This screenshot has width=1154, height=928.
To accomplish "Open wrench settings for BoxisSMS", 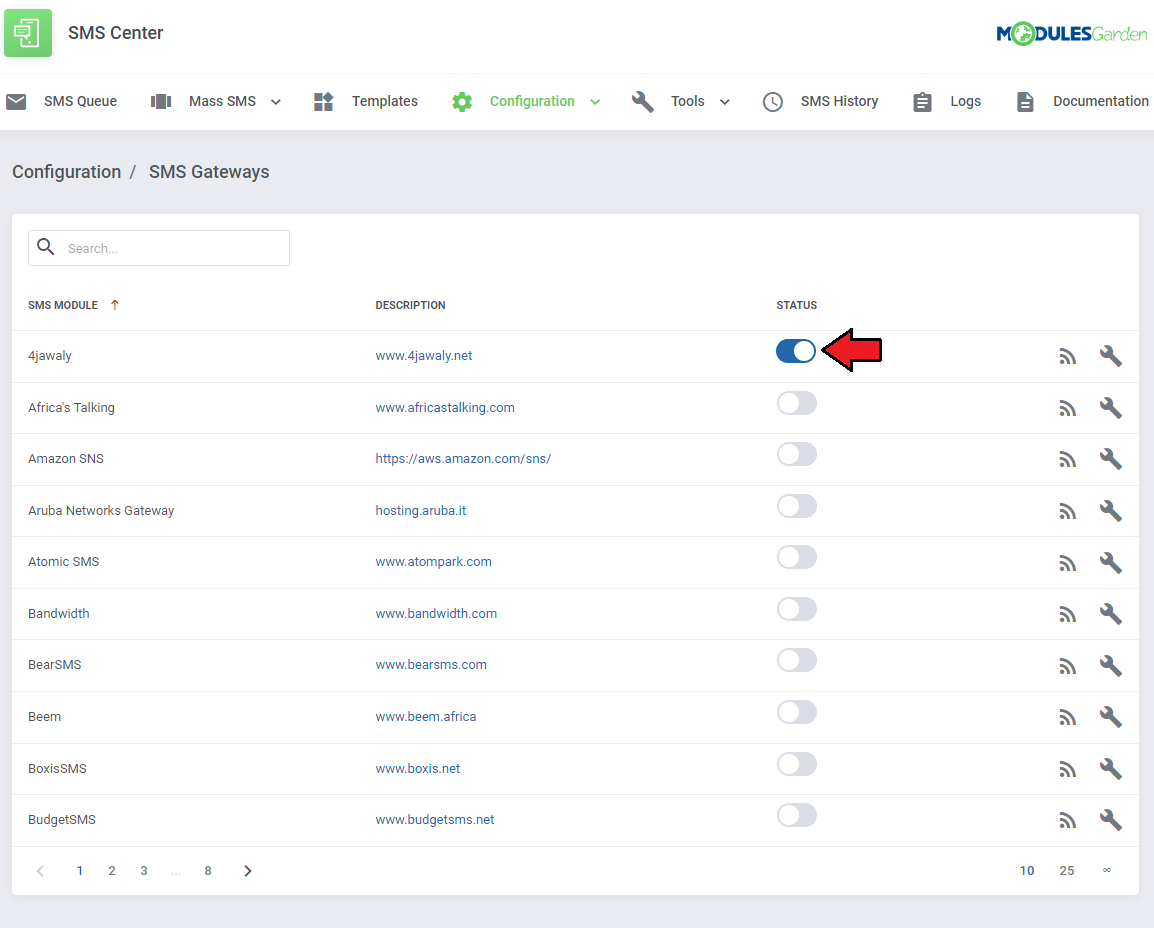I will click(x=1111, y=769).
